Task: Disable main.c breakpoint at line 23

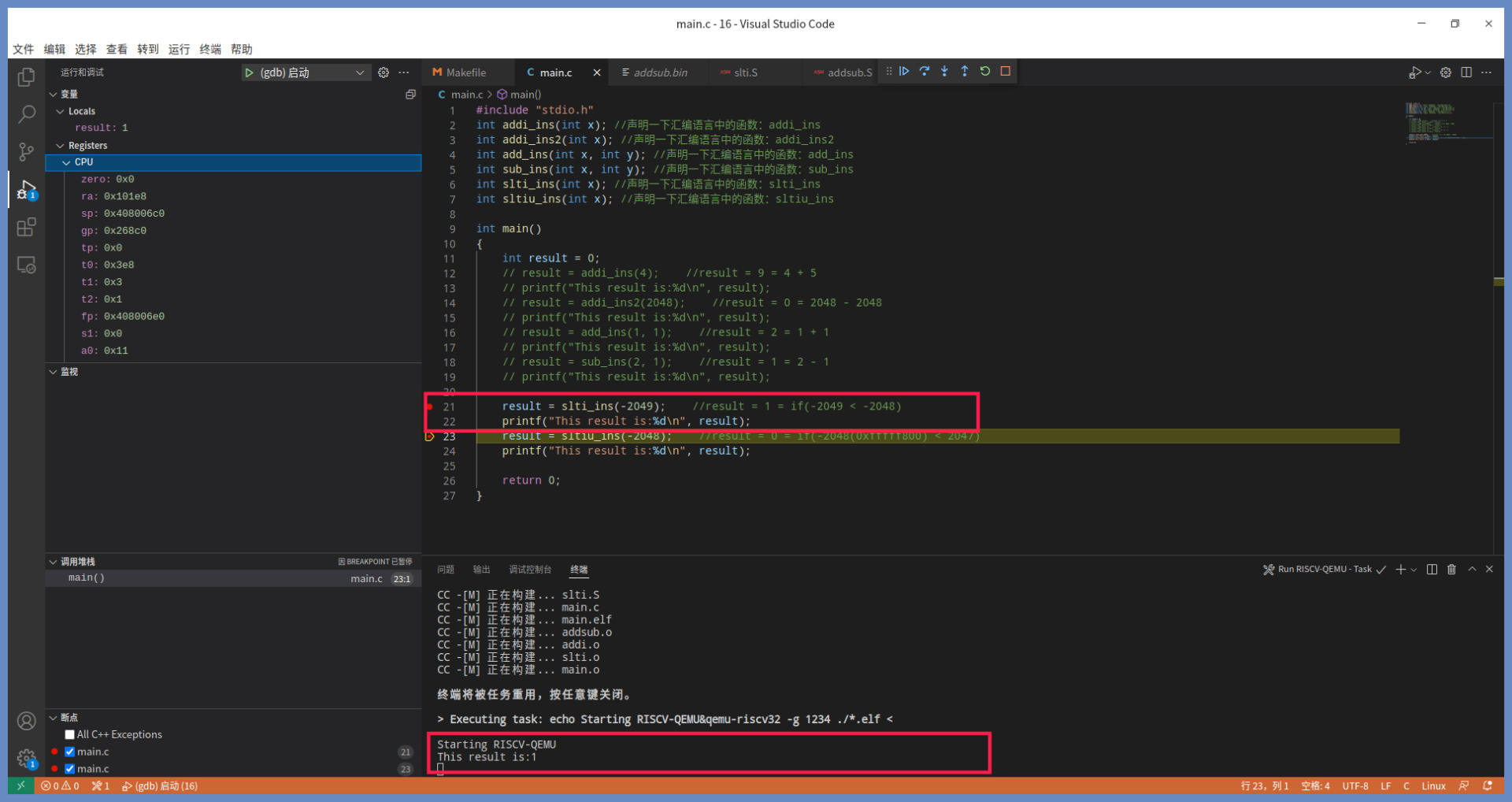Action: [x=70, y=769]
